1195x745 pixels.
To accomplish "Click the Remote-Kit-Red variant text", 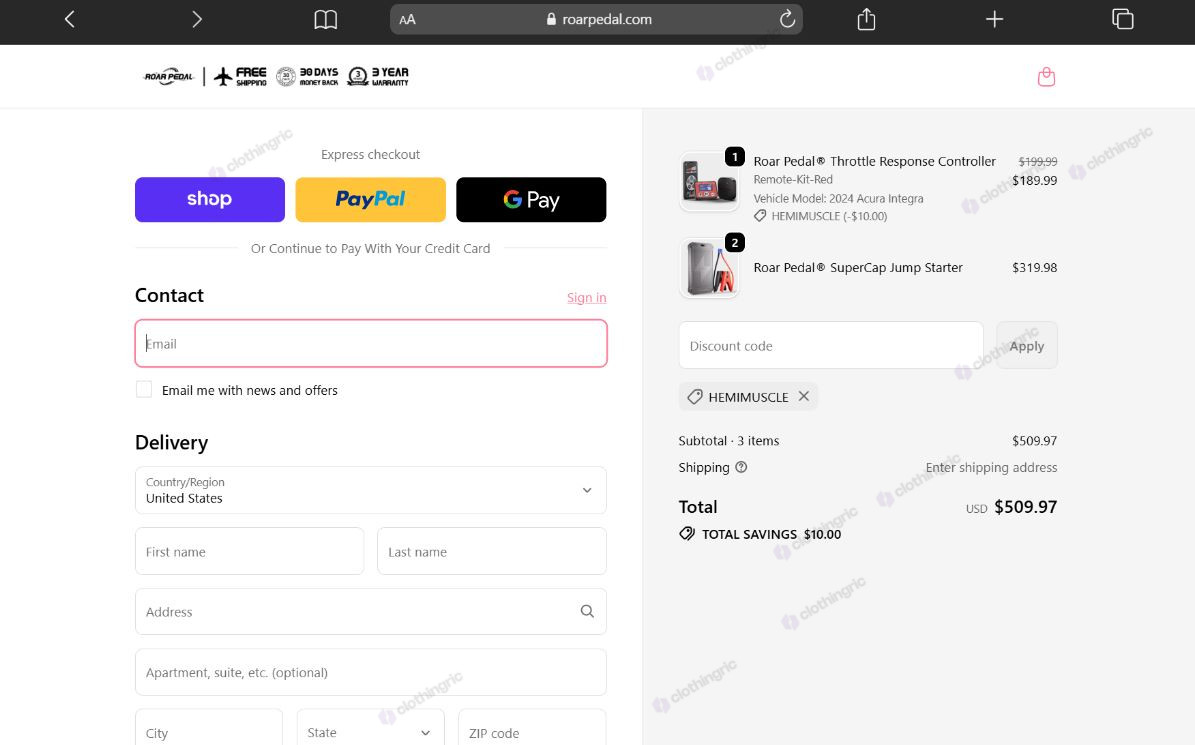I will tap(793, 180).
